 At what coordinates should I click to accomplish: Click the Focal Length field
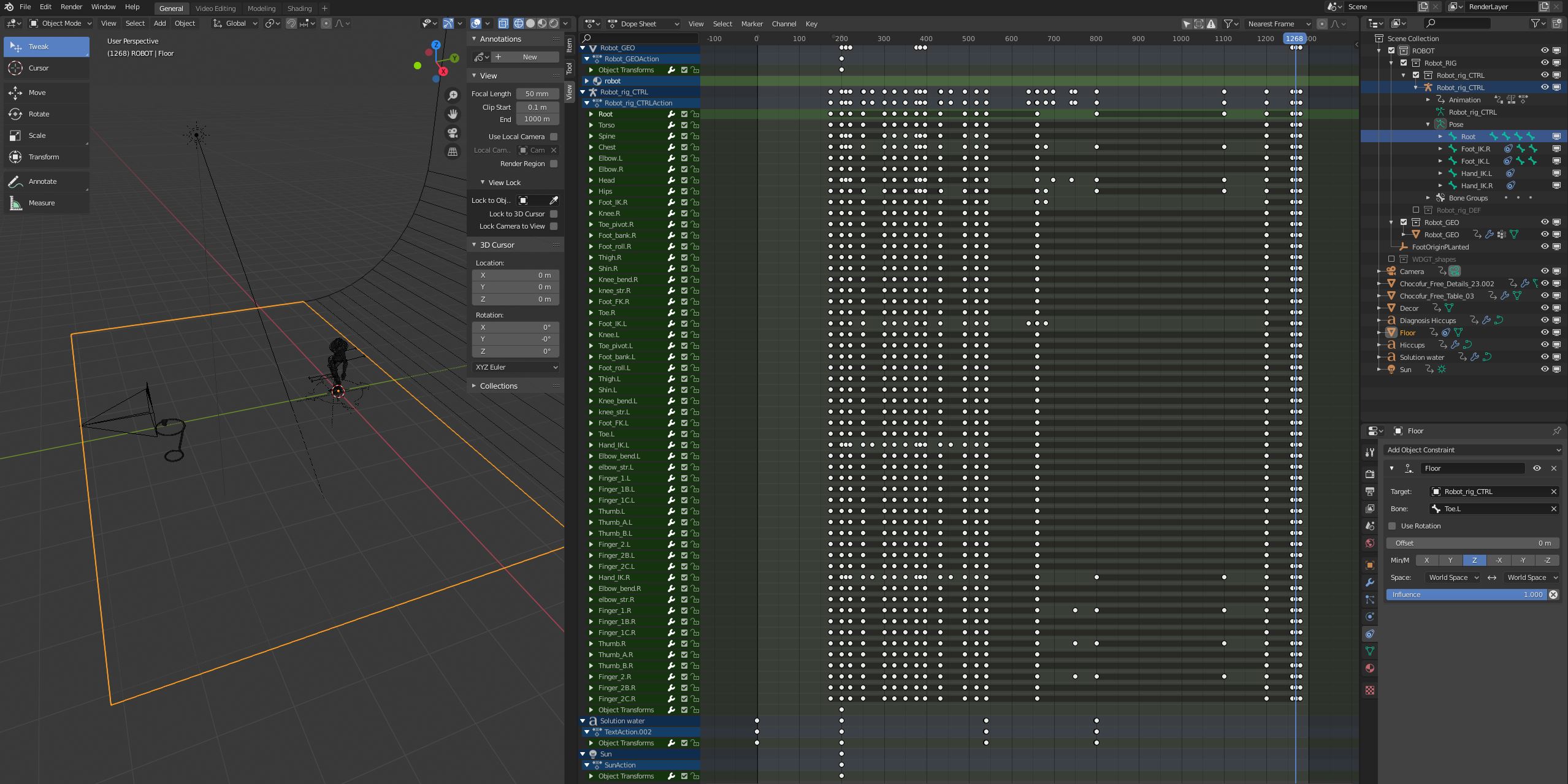[x=537, y=94]
